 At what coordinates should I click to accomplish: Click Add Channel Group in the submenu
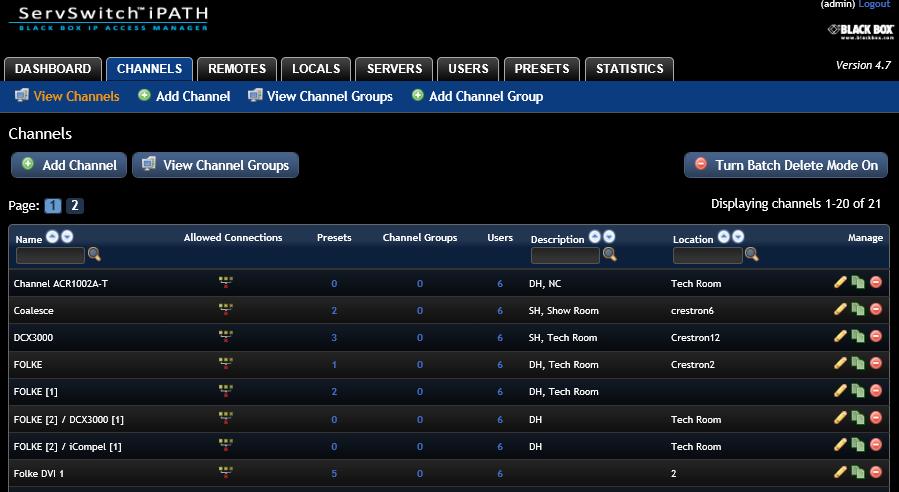pyautogui.click(x=478, y=96)
